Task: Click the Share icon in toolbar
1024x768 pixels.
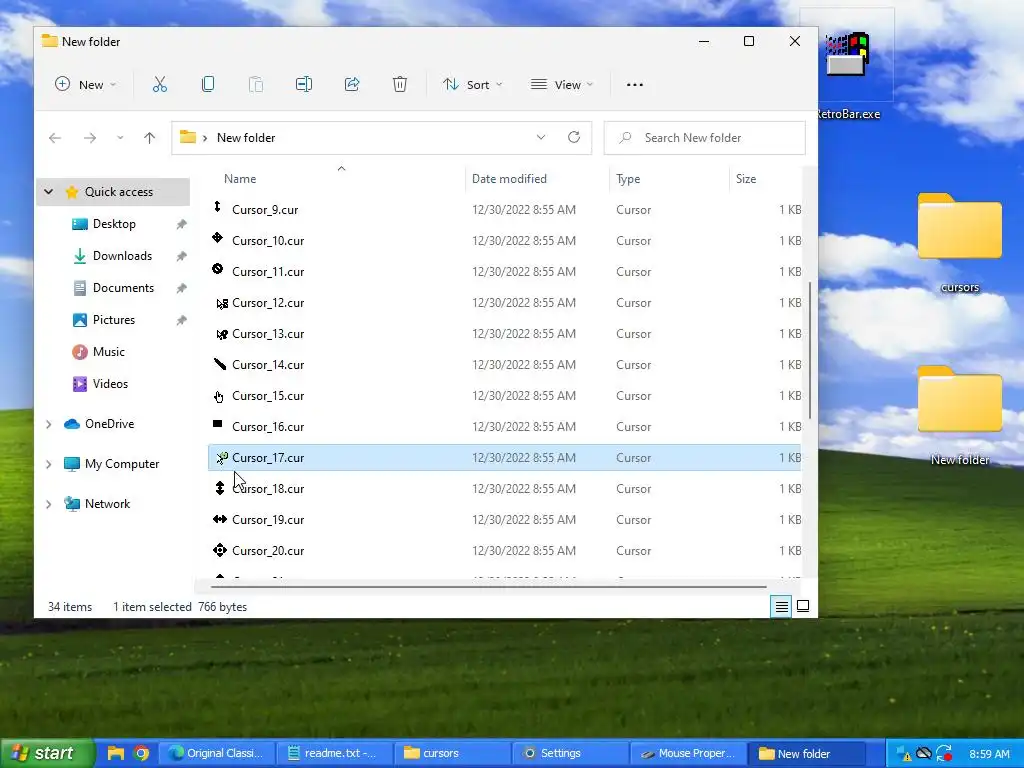Action: tap(352, 84)
